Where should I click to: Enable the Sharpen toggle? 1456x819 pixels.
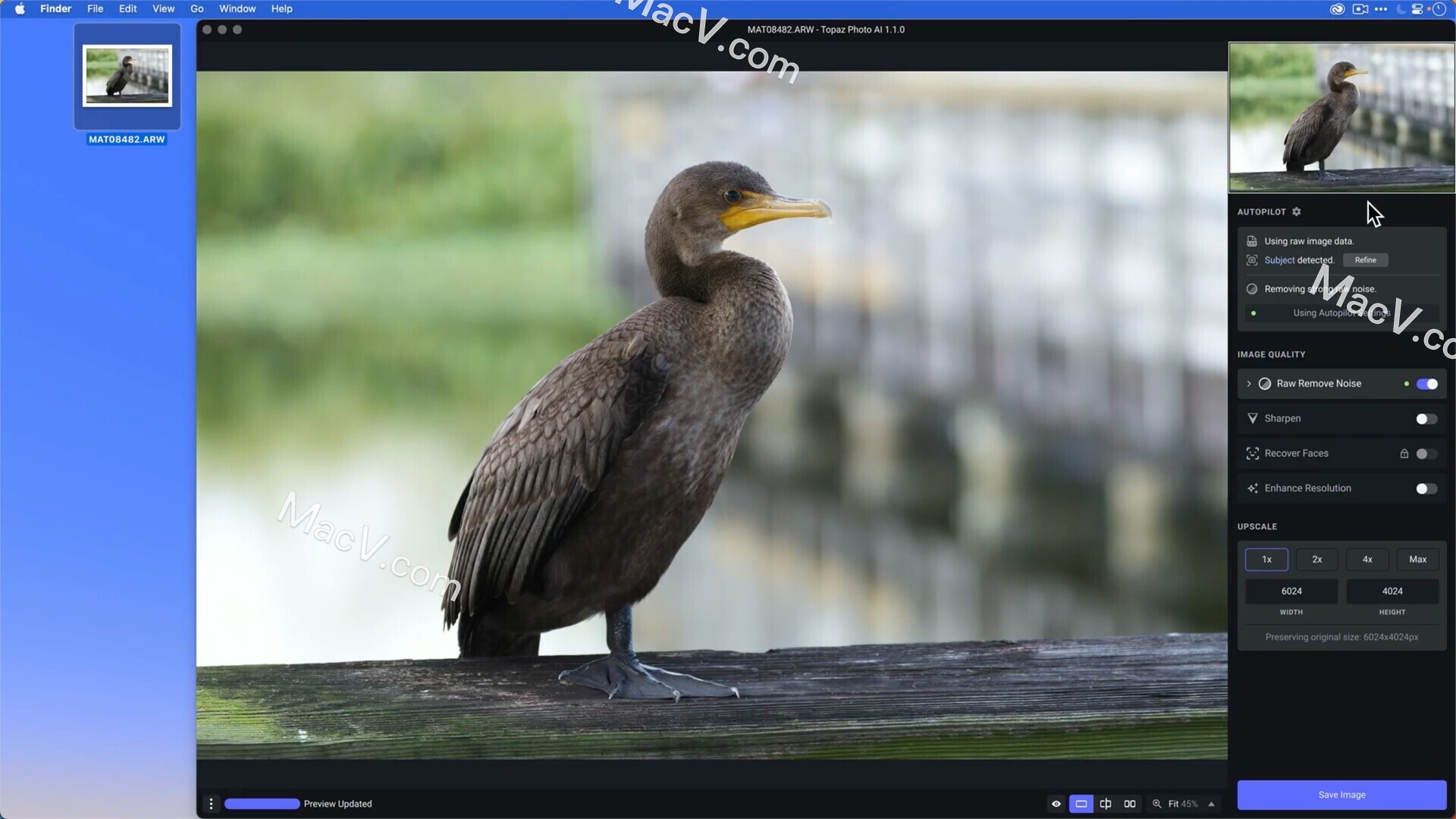(x=1426, y=419)
